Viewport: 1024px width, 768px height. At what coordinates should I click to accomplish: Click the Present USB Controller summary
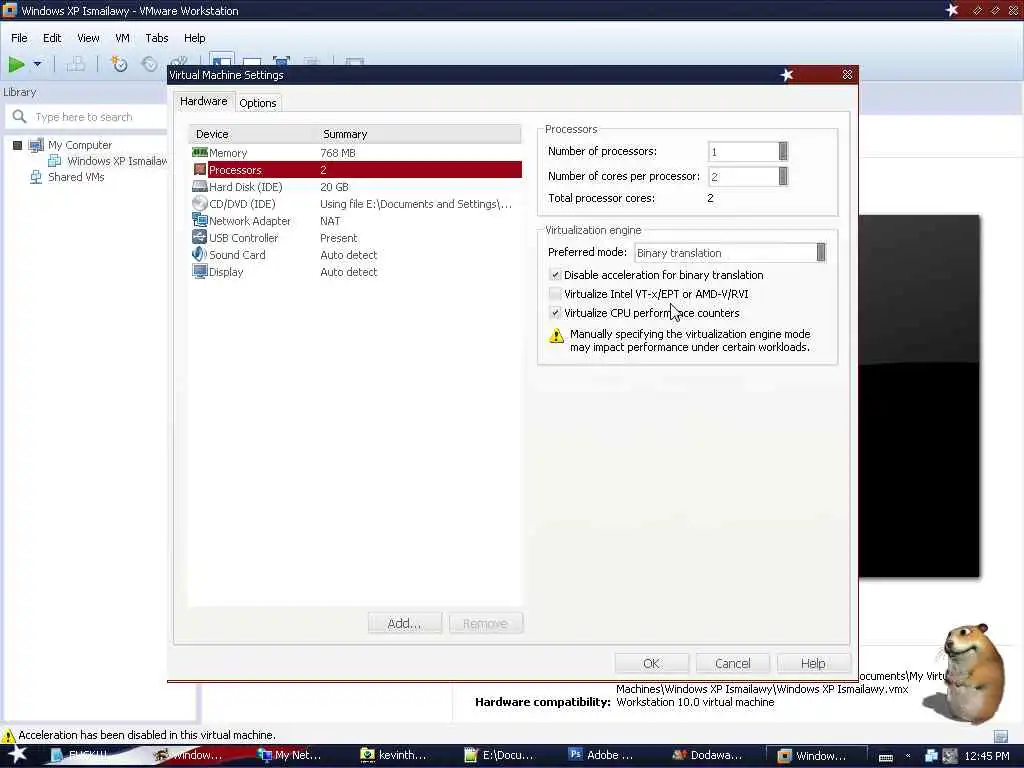click(x=338, y=238)
